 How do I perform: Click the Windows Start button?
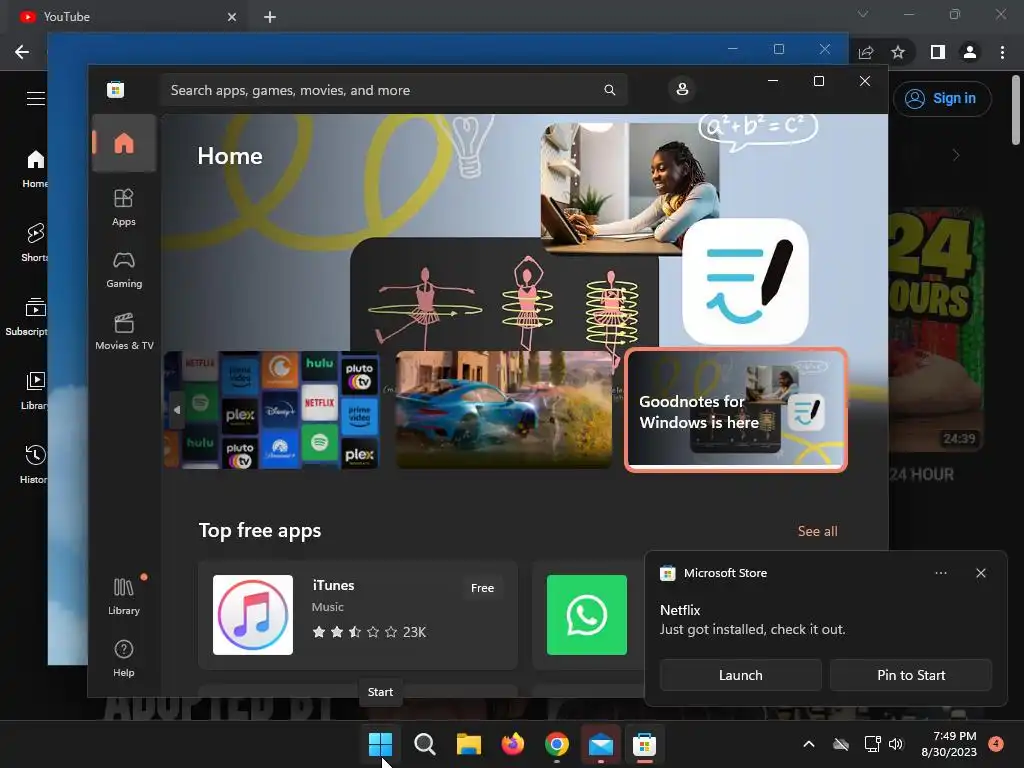tap(380, 744)
